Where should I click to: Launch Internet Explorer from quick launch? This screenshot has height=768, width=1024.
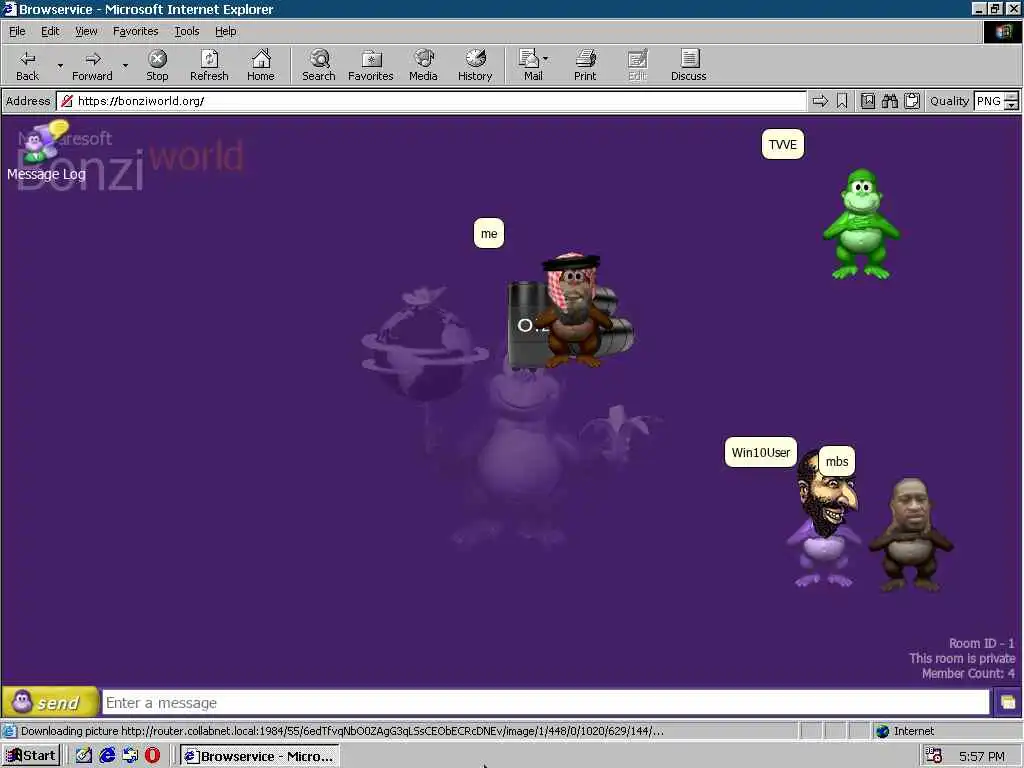click(107, 756)
